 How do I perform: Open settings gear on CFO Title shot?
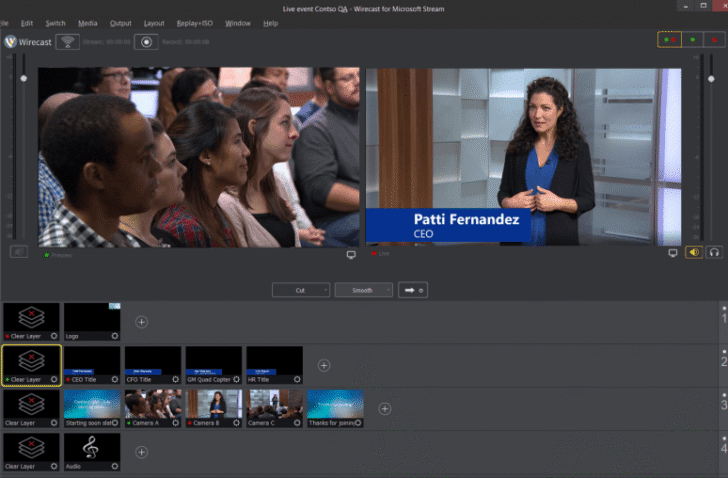coord(176,380)
